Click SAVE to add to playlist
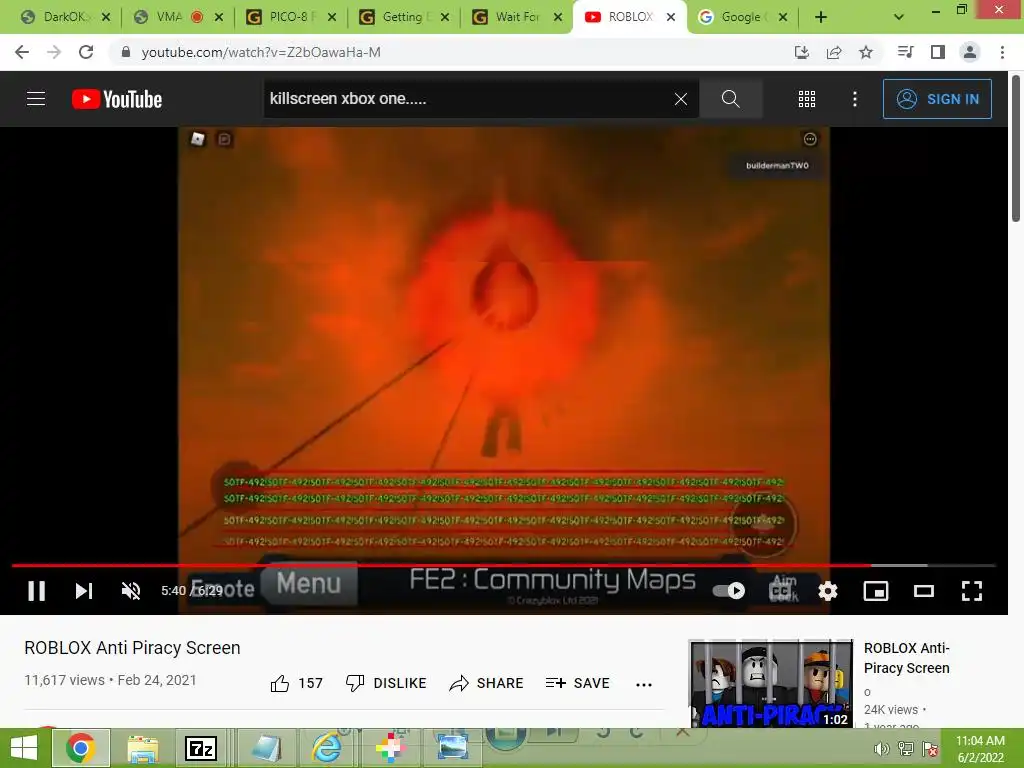1024x768 pixels. (577, 683)
